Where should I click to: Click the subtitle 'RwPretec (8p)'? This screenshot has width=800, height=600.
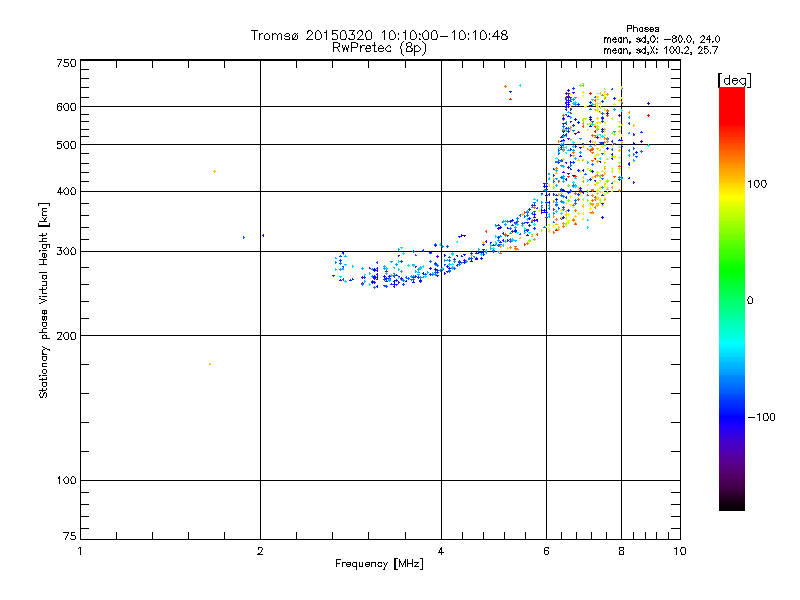379,48
